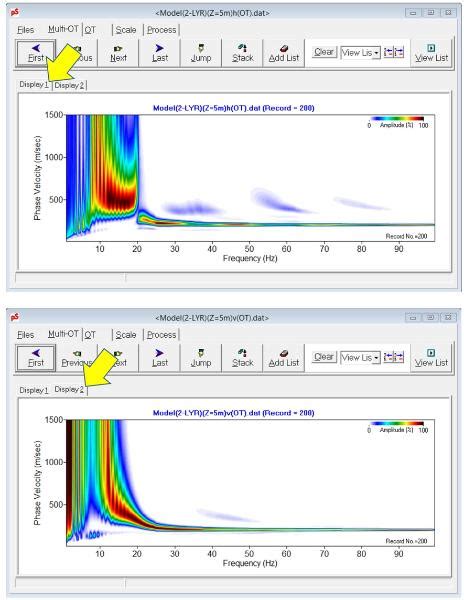Viewport: 464px width, 600px height.
Task: Click amplitude color bar in bottom v(OT) chart
Action: coord(397,424)
